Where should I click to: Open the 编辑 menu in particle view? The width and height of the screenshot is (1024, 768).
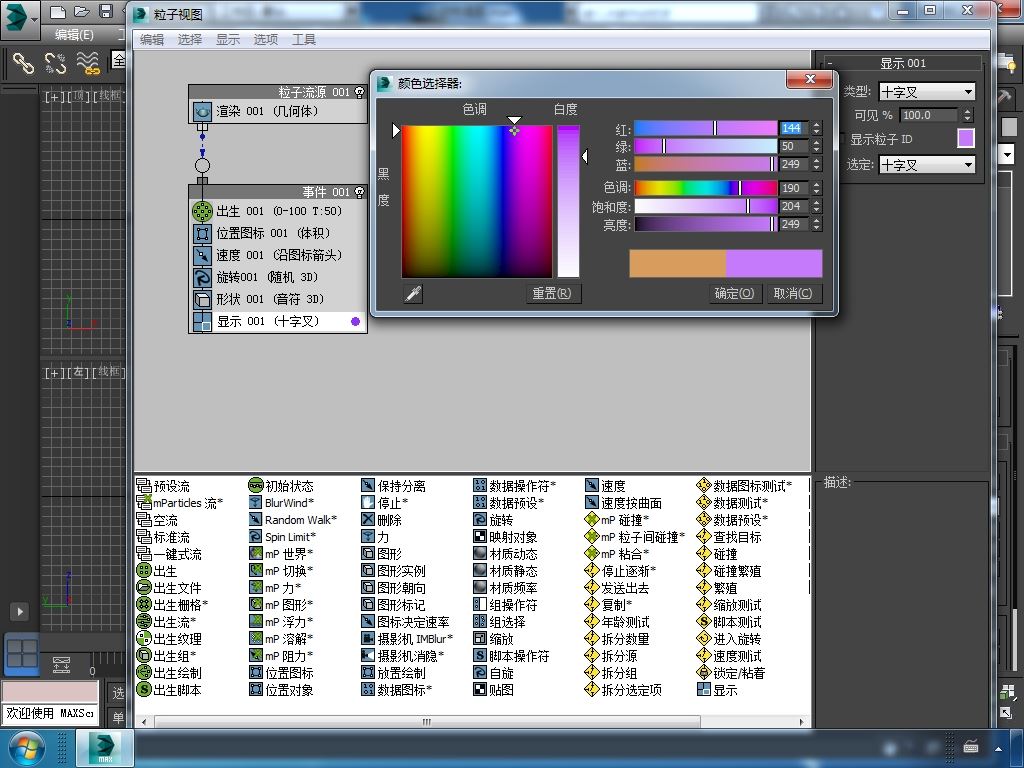[x=152, y=40]
